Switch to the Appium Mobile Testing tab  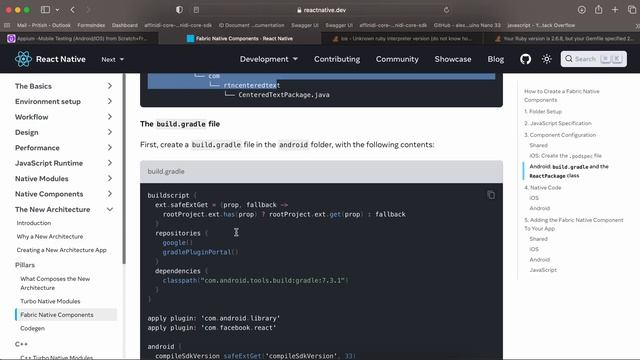(80, 38)
